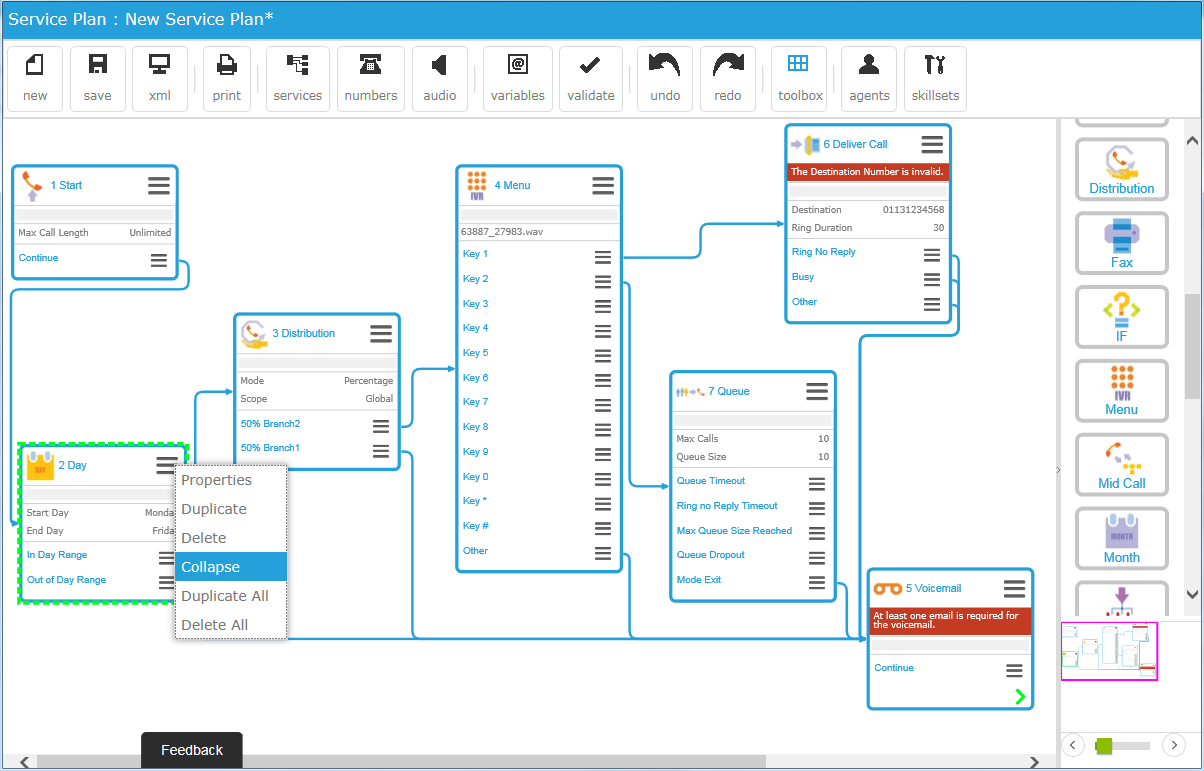Viewport: 1204px width, 771px height.
Task: Adjust the green zoom slider handle
Action: click(x=1104, y=745)
